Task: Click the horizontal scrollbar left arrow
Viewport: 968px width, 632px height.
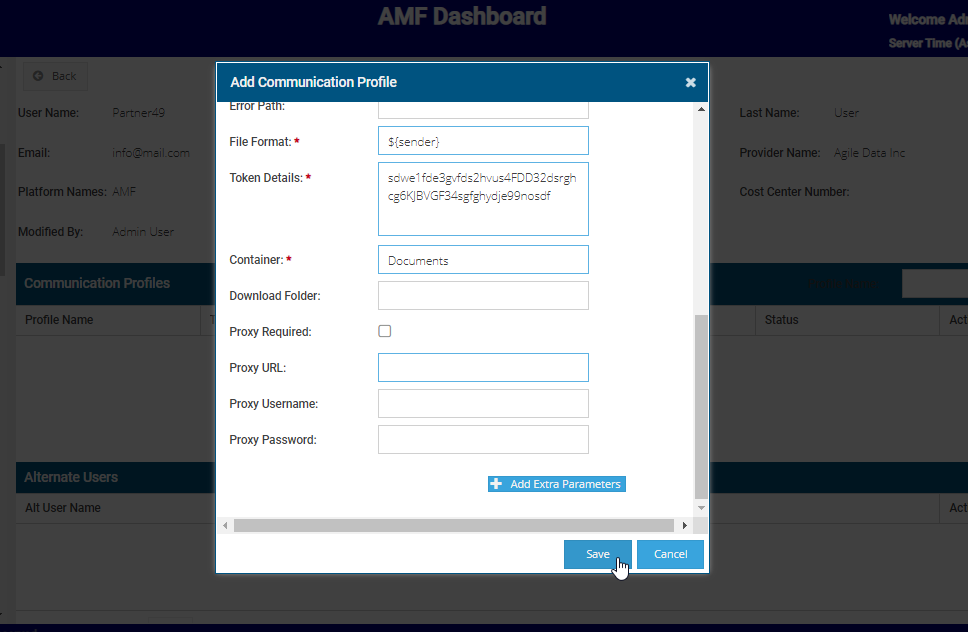Action: pyautogui.click(x=225, y=525)
